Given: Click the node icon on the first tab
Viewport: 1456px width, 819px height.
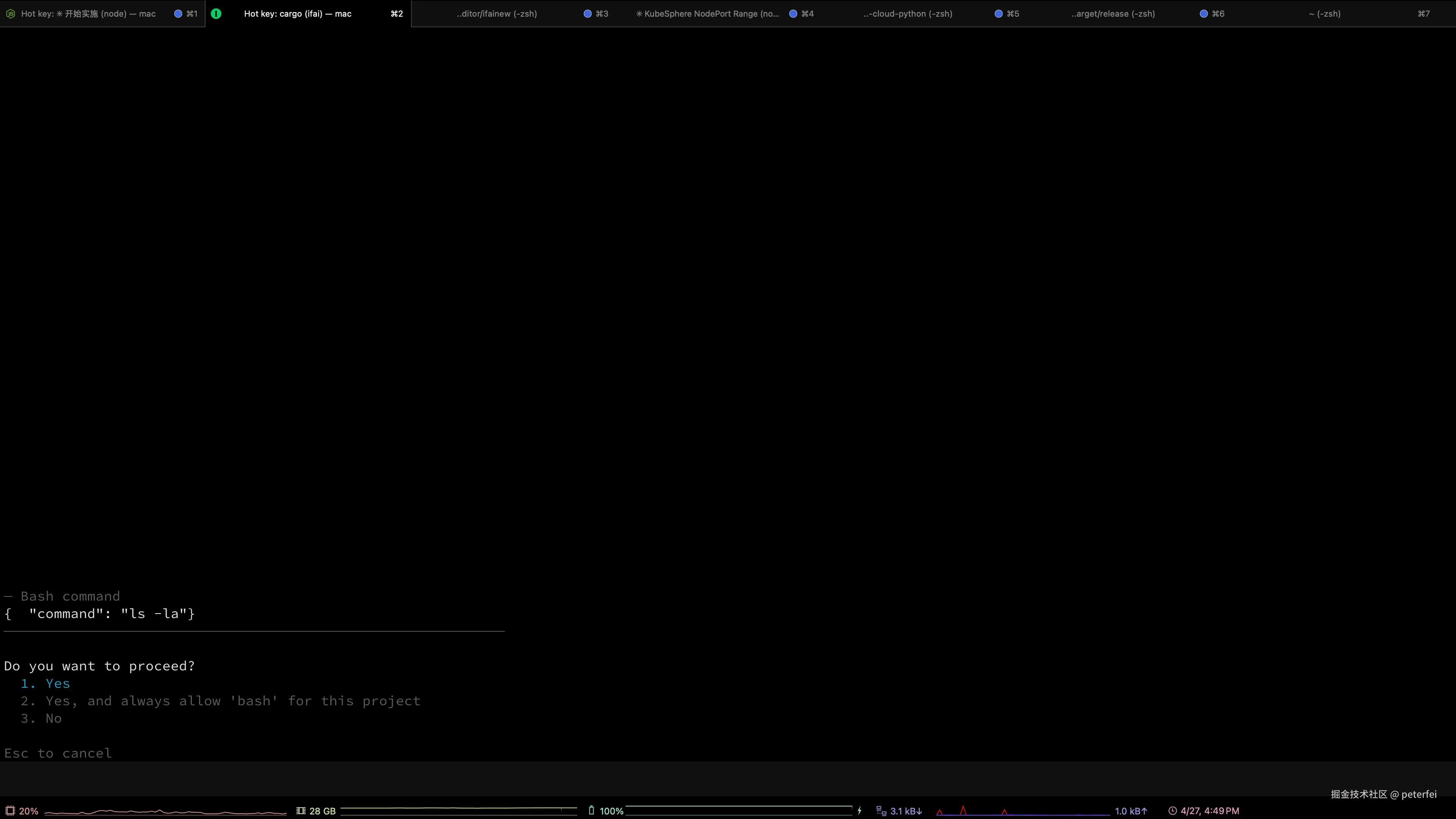Looking at the screenshot, I should tap(10, 14).
